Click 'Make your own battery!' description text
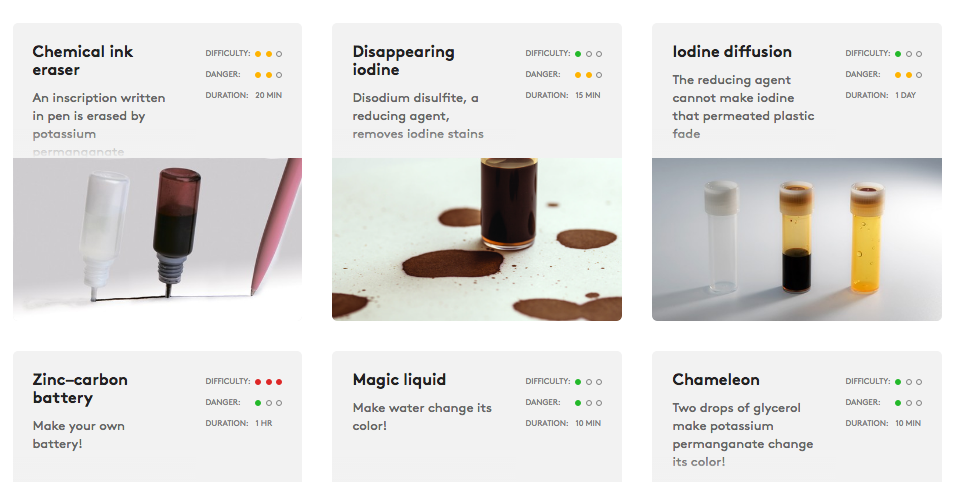Viewport: 960px width, 482px height. (x=78, y=434)
